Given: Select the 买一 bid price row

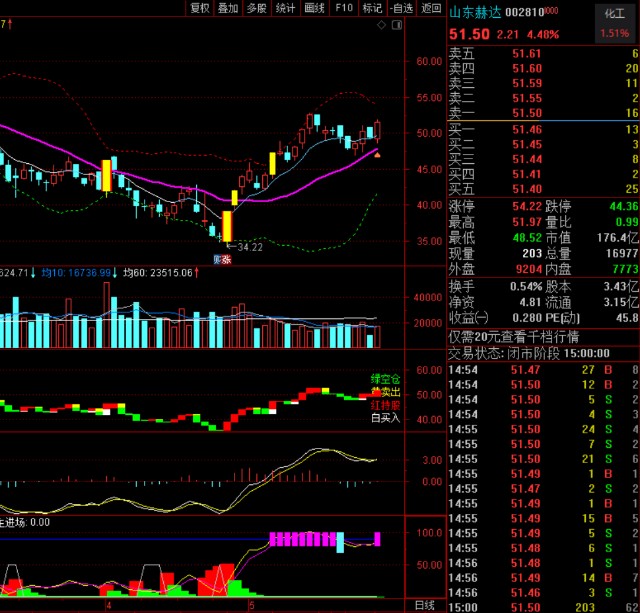Looking at the screenshot, I should 540,129.
